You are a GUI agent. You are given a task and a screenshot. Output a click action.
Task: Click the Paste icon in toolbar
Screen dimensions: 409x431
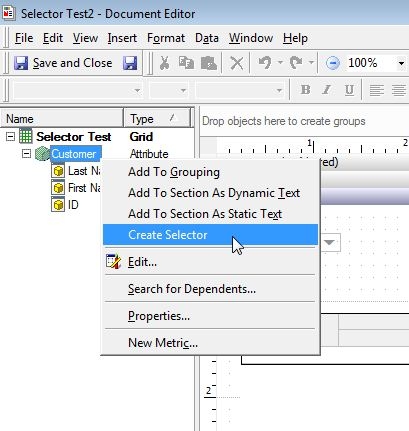pos(209,63)
